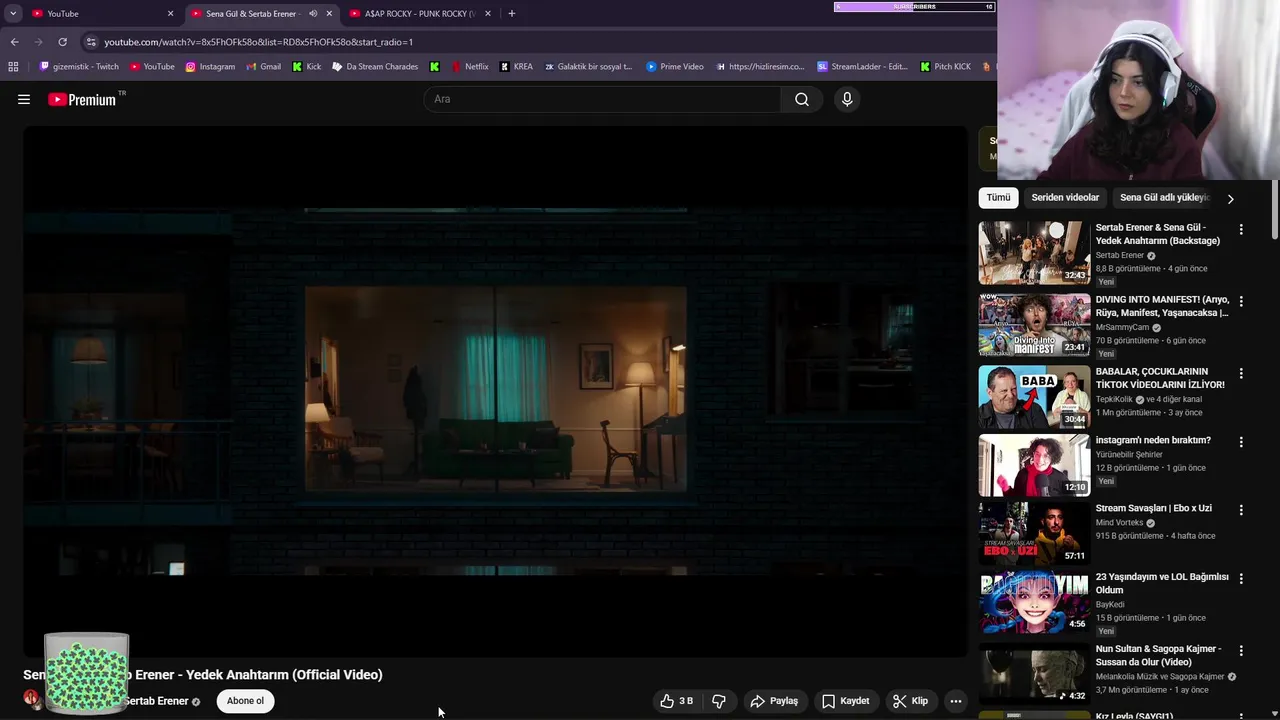Open the YouTube bookmark
1280x720 pixels.
point(152,67)
